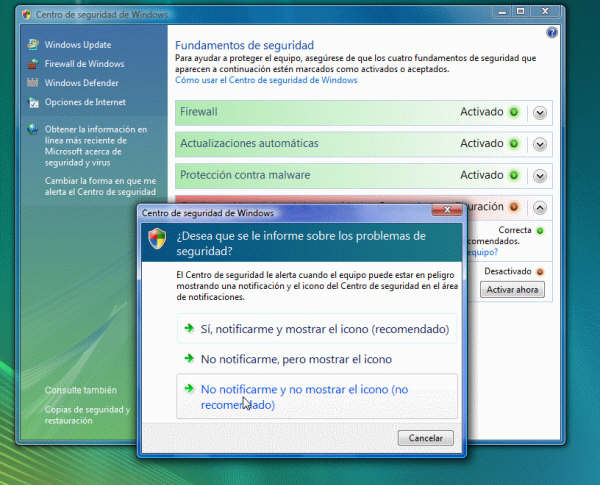This screenshot has width=600, height=485.
Task: Open Cómo usar el Centro de seguridad link
Action: [266, 80]
